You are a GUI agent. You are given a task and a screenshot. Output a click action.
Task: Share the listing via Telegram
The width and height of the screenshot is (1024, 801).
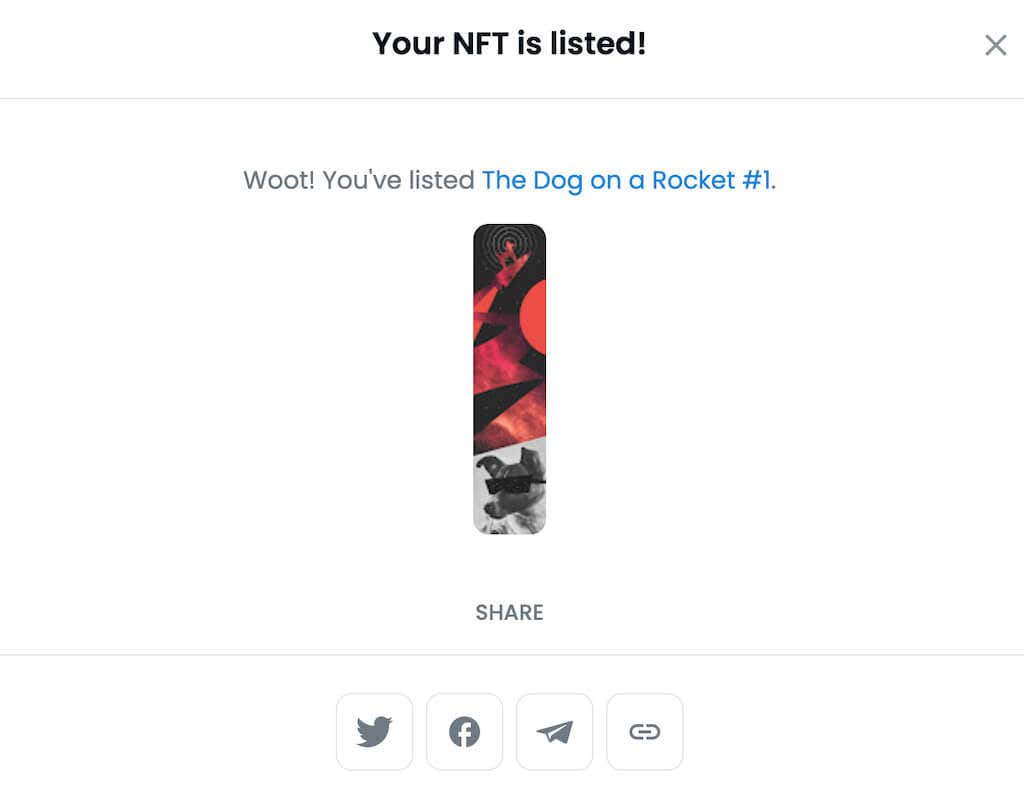[554, 732]
